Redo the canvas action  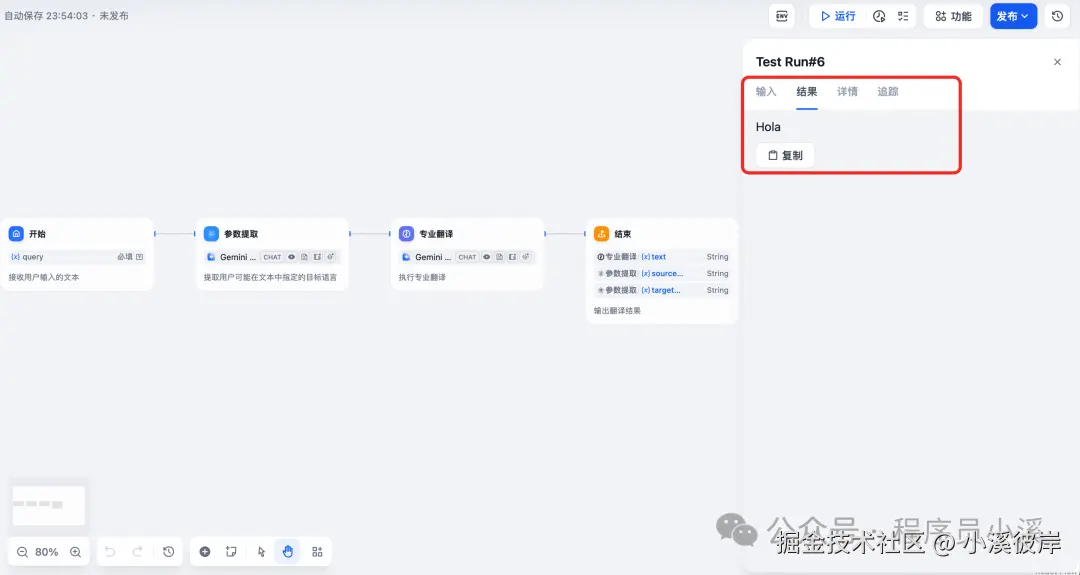click(x=137, y=552)
